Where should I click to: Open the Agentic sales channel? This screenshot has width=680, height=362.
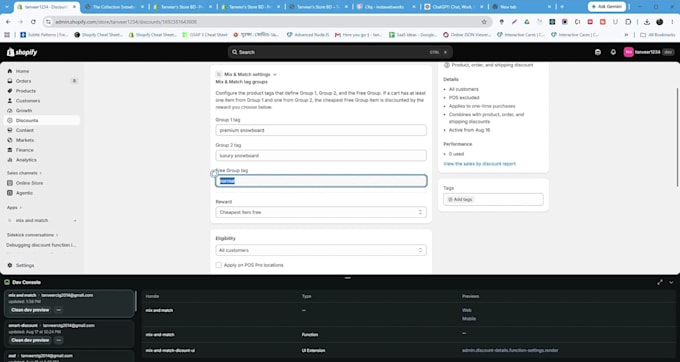click(24, 193)
